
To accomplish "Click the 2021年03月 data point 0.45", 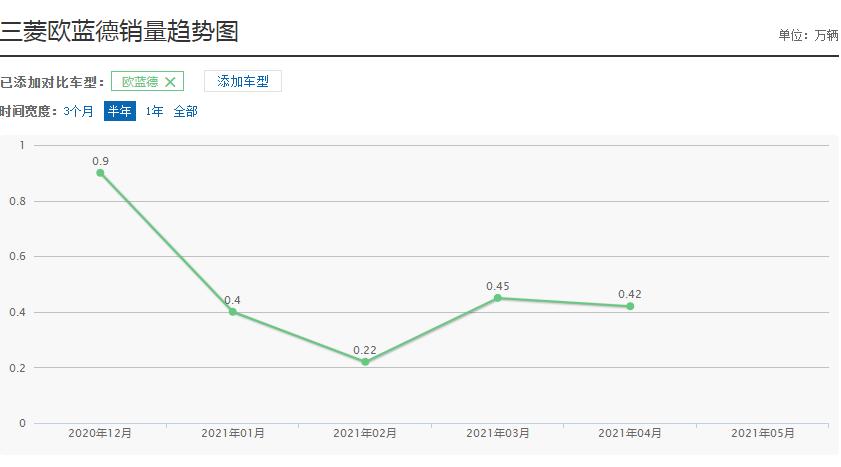I will click(498, 298).
